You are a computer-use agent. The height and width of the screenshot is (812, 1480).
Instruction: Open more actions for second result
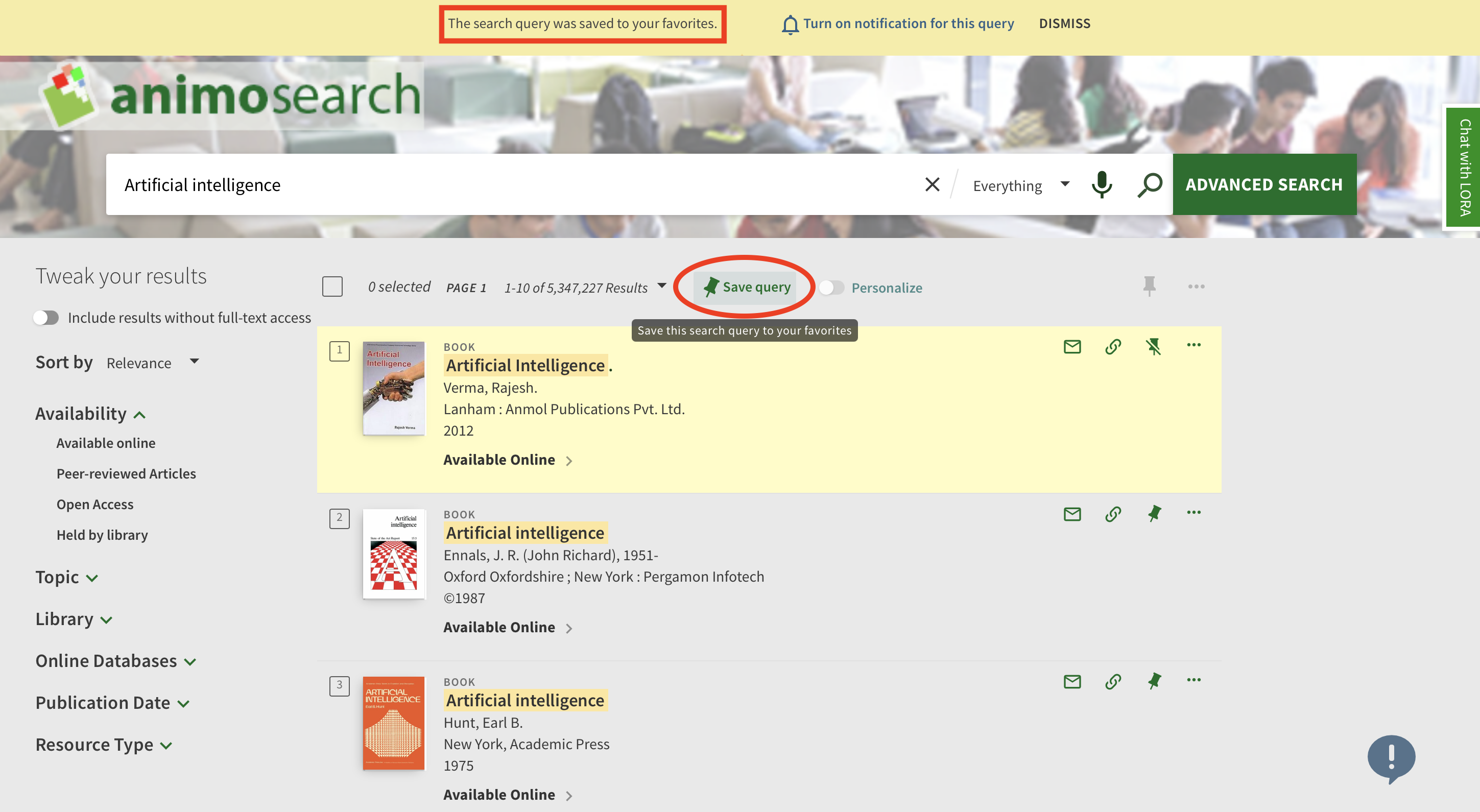coord(1194,513)
